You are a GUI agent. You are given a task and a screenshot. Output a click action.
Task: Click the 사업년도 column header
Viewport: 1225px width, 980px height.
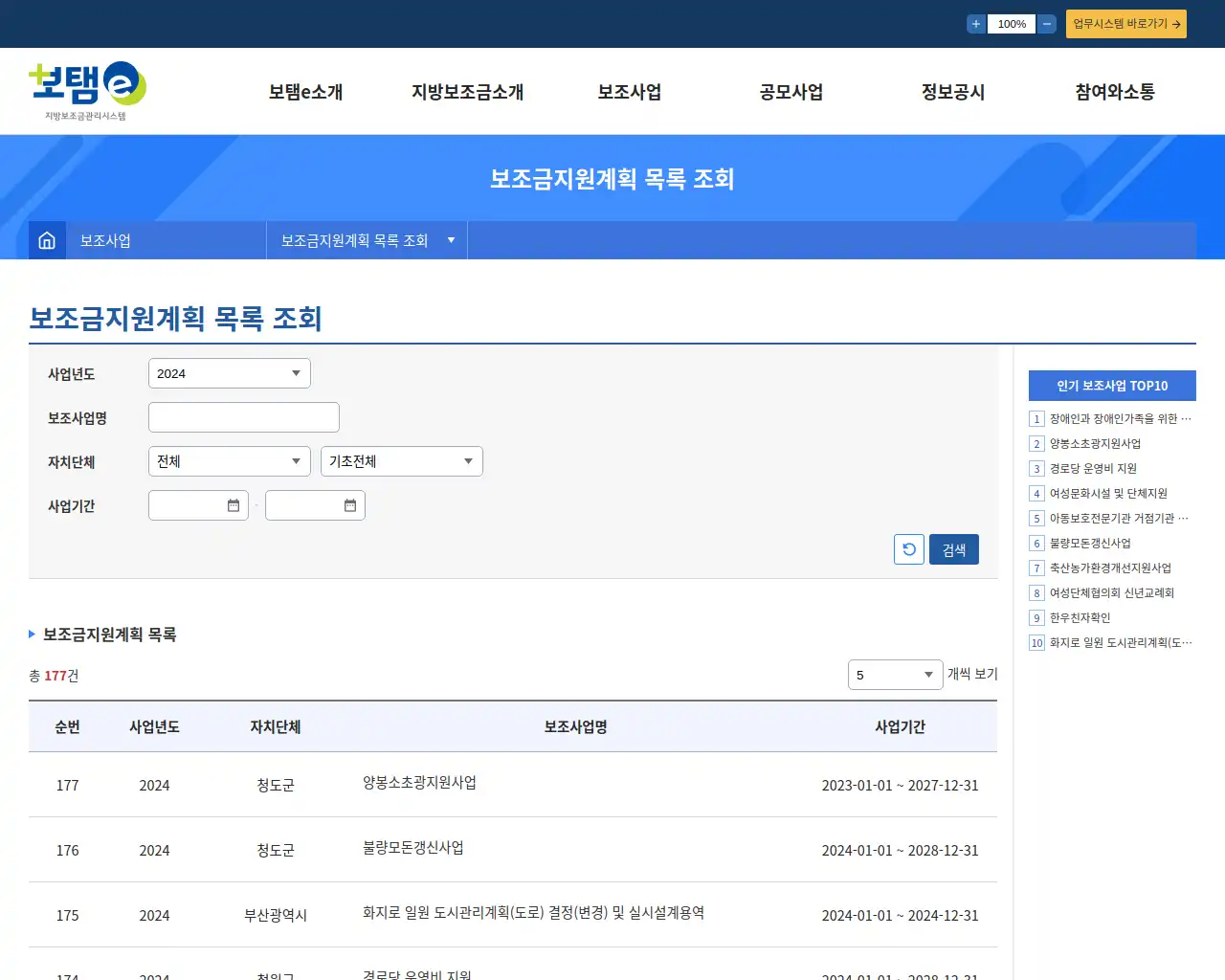(x=154, y=727)
